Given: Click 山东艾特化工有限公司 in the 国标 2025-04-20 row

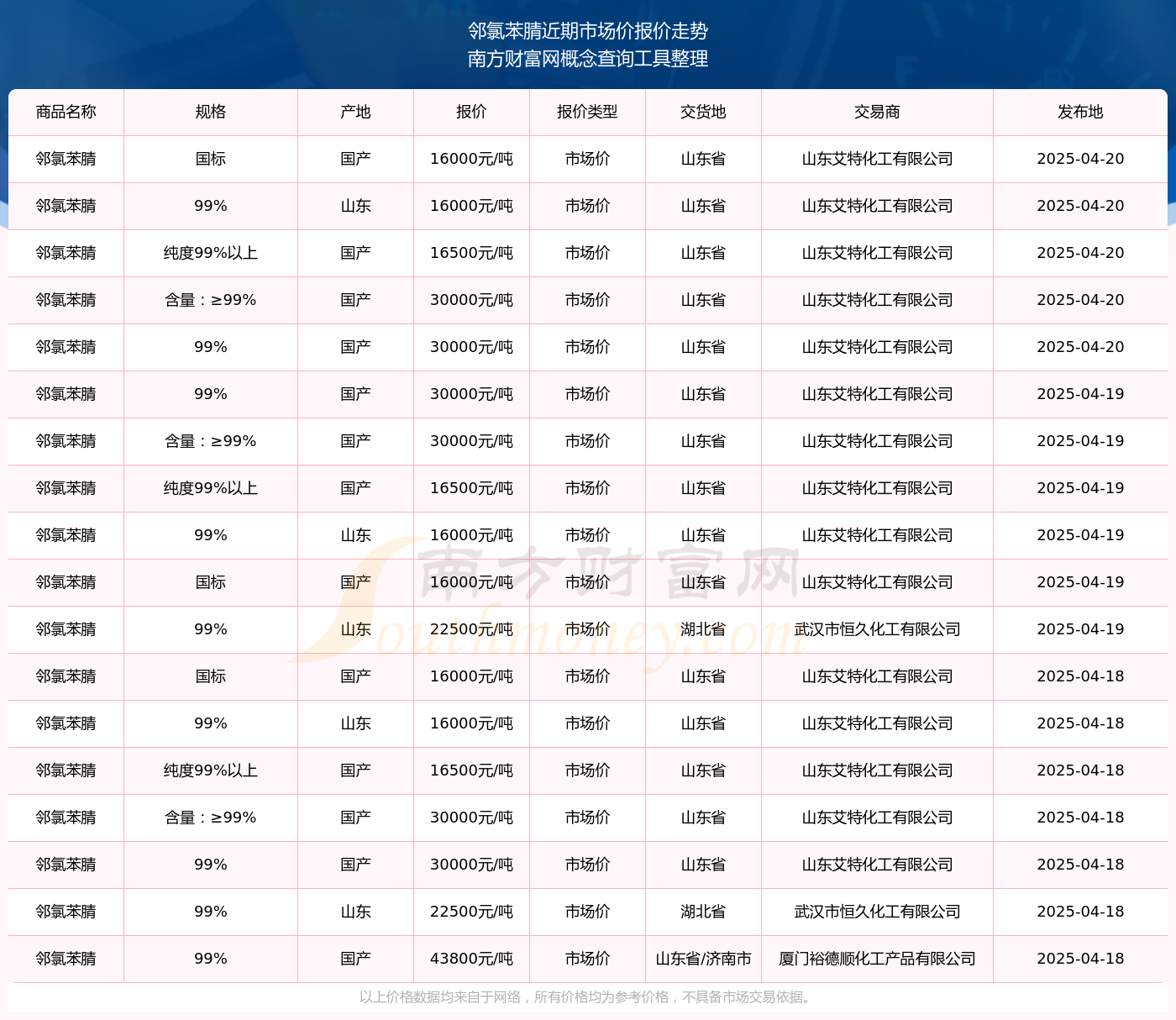Looking at the screenshot, I should [878, 159].
